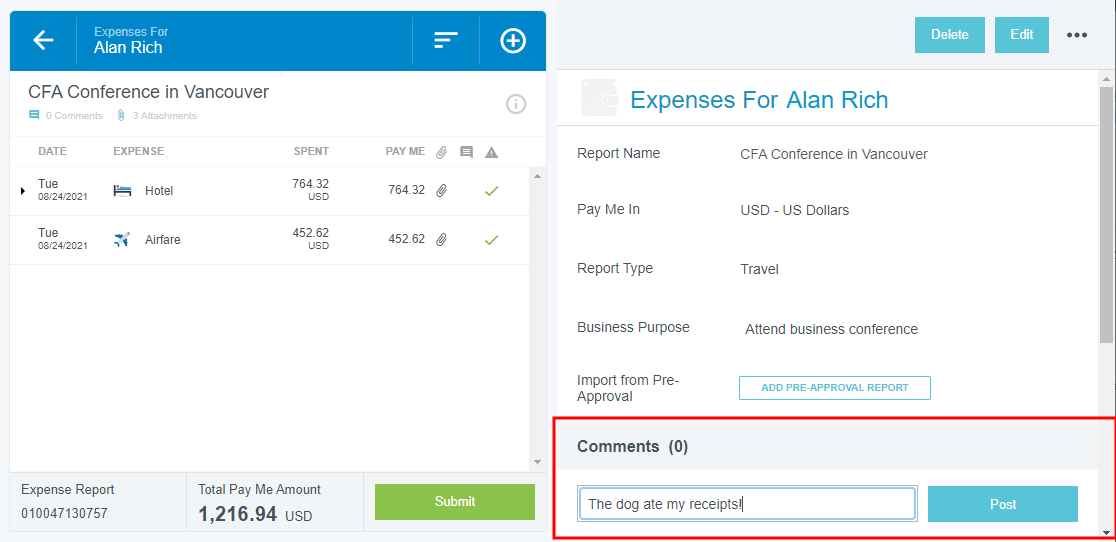Click Add Pre-Approval Report button

pyautogui.click(x=834, y=388)
